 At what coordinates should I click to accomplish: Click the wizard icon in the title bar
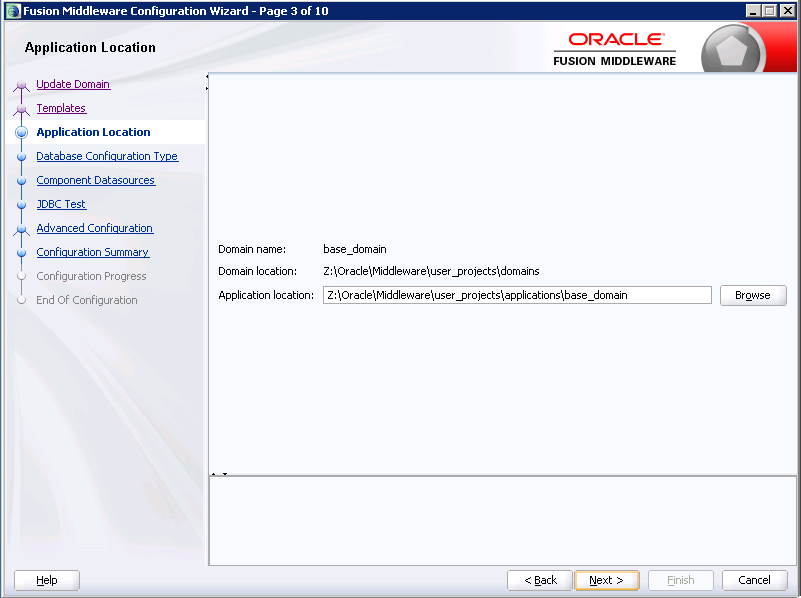13,11
